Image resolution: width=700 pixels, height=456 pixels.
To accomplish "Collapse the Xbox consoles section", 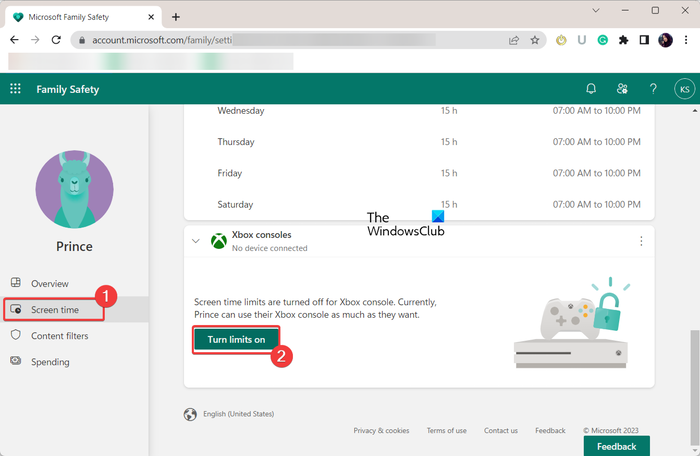I will click(196, 241).
